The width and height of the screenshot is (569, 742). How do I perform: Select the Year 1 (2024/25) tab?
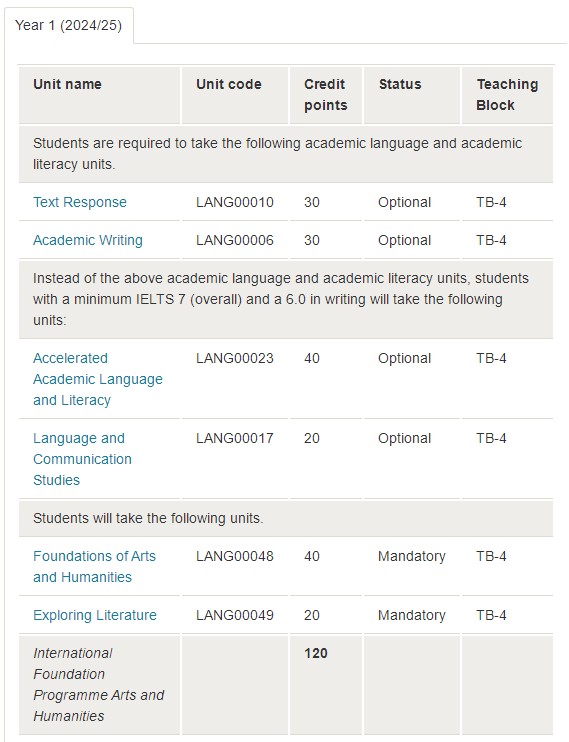coord(69,25)
